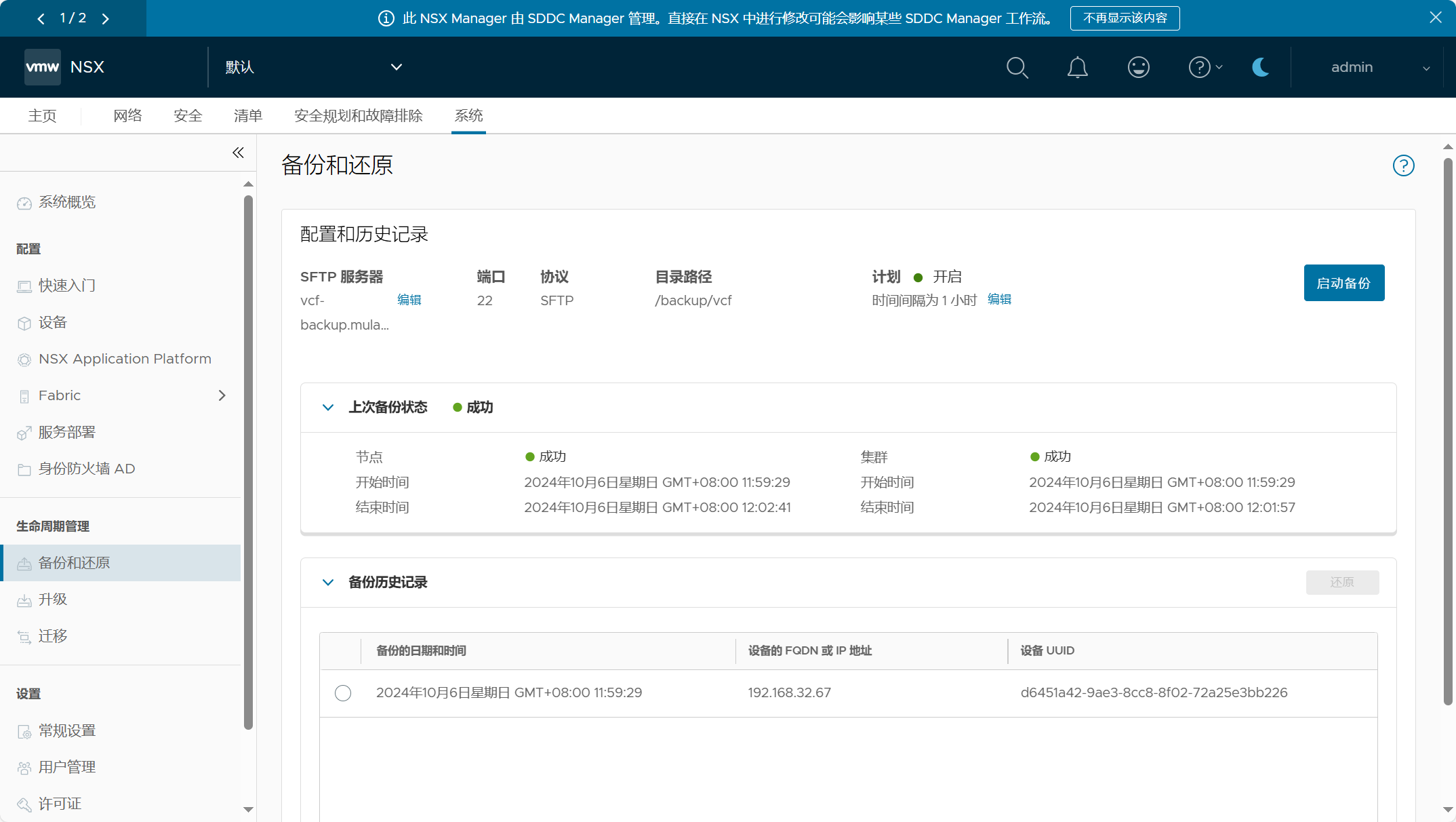
Task: Click the sidebar scrollbar up arrow
Action: (x=248, y=184)
